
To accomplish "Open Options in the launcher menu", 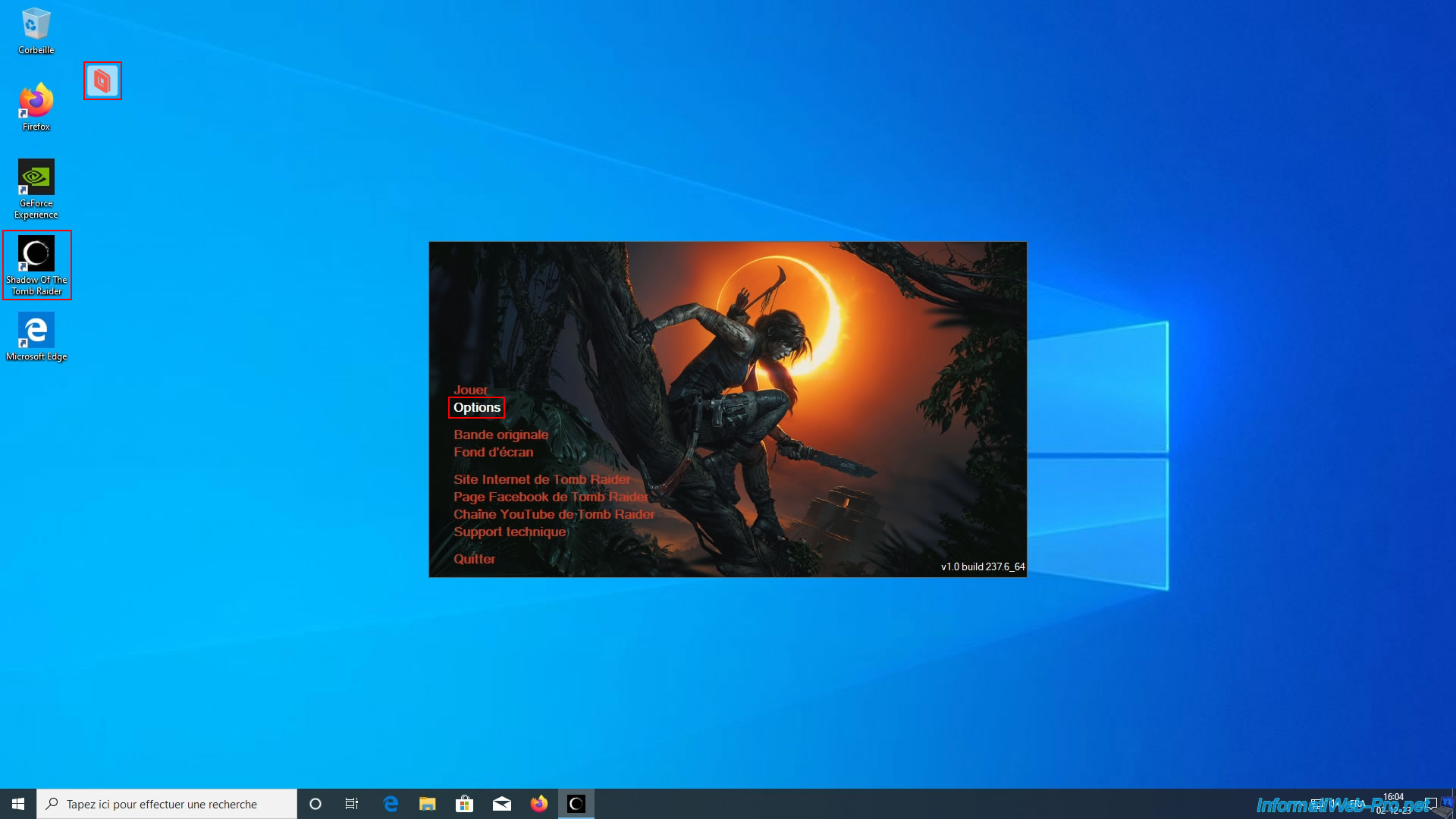I will click(477, 407).
